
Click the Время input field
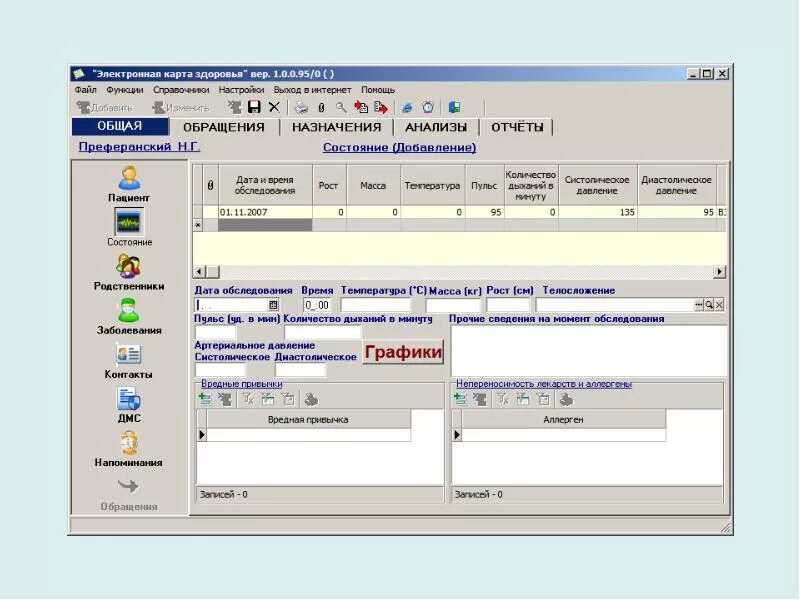pyautogui.click(x=317, y=305)
